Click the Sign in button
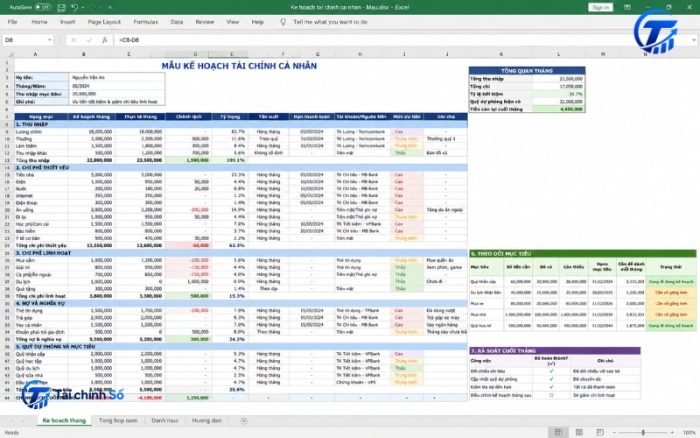This screenshot has width=700, height=438. 600,7
